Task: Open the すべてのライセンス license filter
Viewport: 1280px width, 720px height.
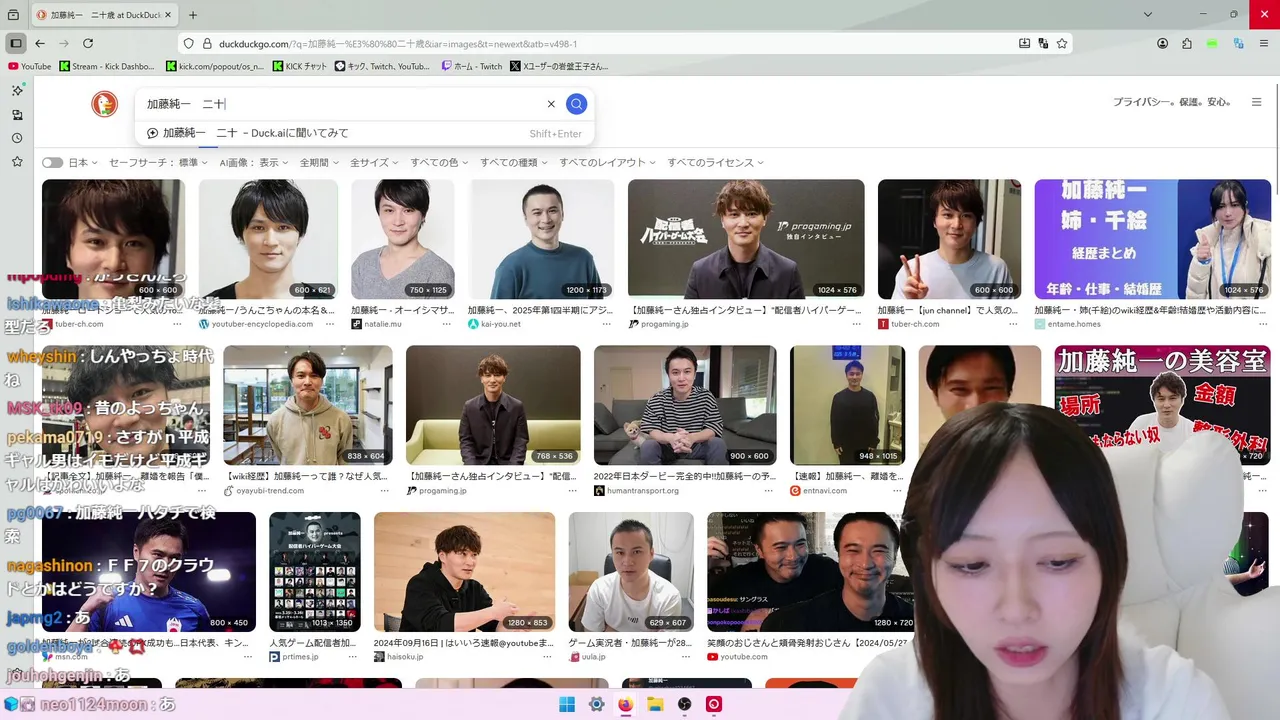Action: click(715, 162)
